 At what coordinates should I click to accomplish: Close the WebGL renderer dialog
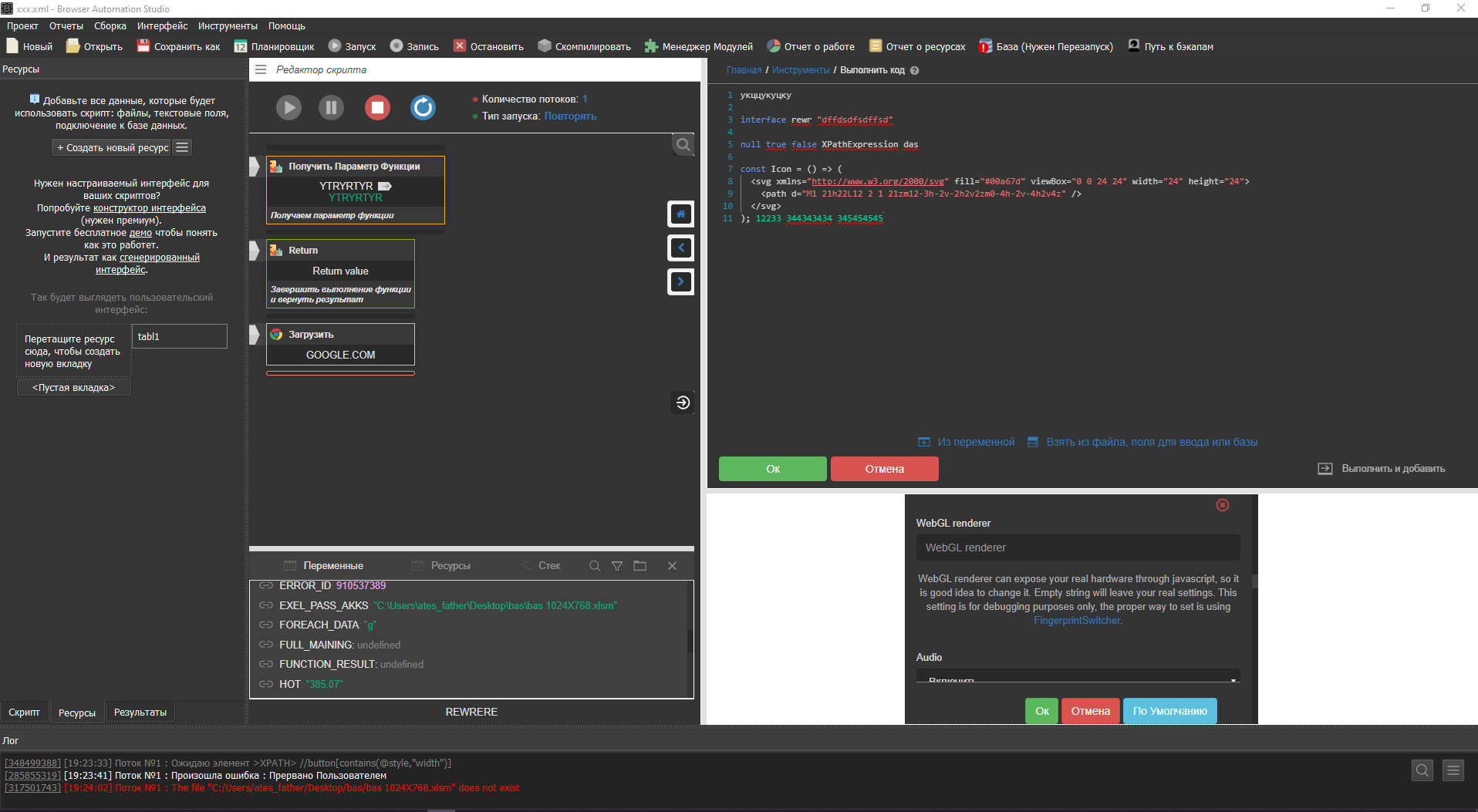[x=1223, y=505]
